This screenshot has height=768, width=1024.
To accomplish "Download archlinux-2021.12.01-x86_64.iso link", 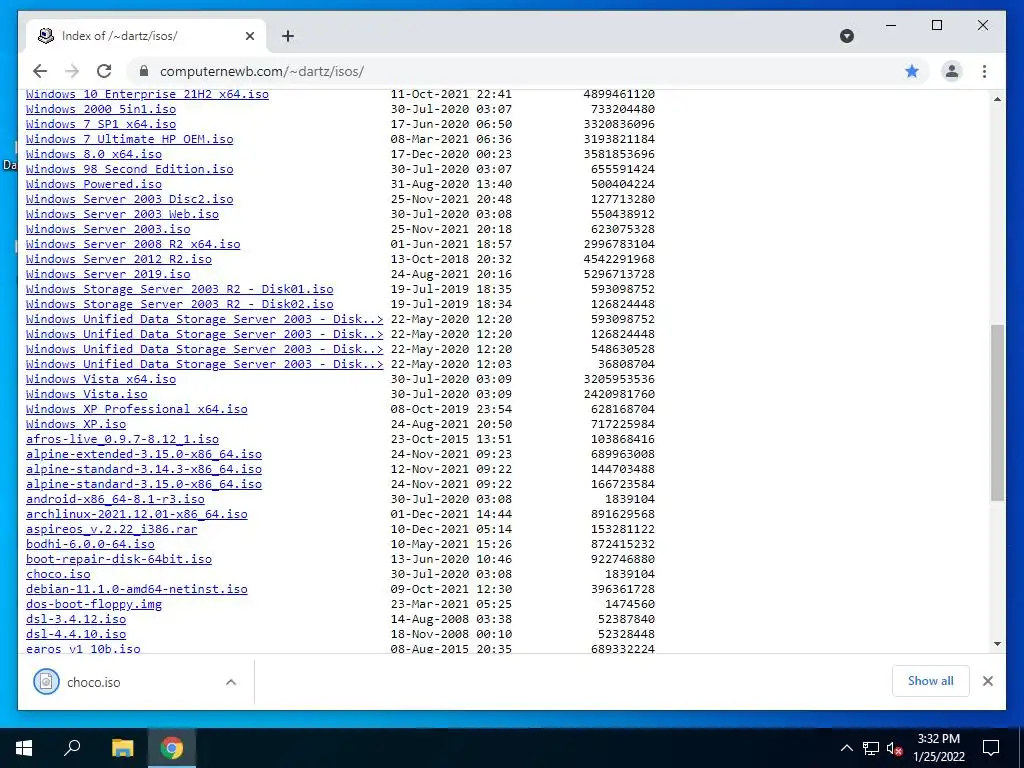I will coord(136,515).
